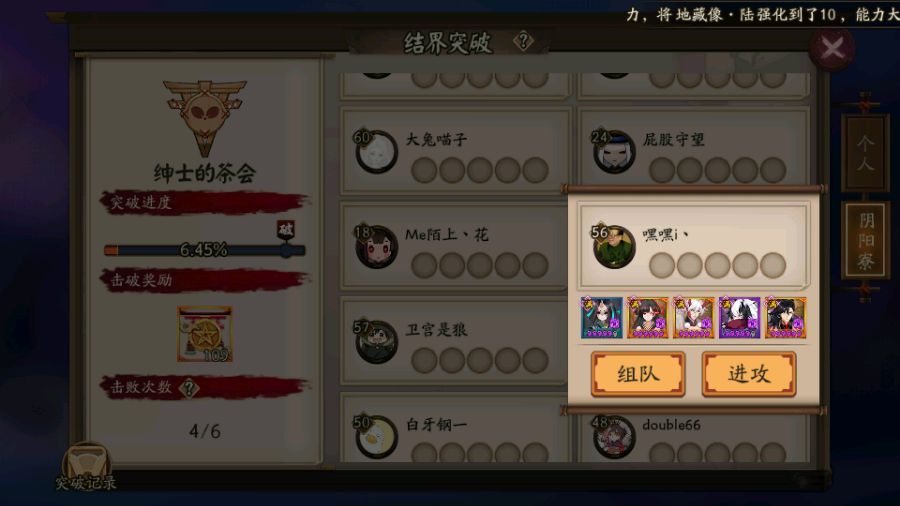Screen dimensions: 900x506
Task: Select opponent entry 白牙钢一
Action: click(x=454, y=429)
